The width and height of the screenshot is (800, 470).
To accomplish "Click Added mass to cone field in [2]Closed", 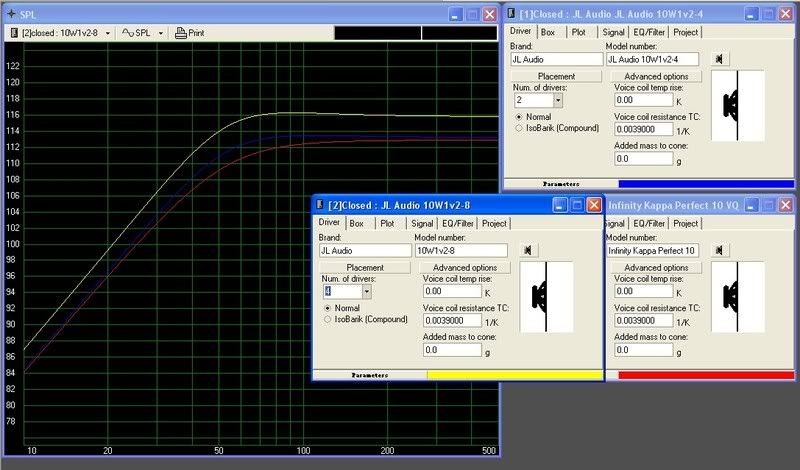I will coord(452,350).
